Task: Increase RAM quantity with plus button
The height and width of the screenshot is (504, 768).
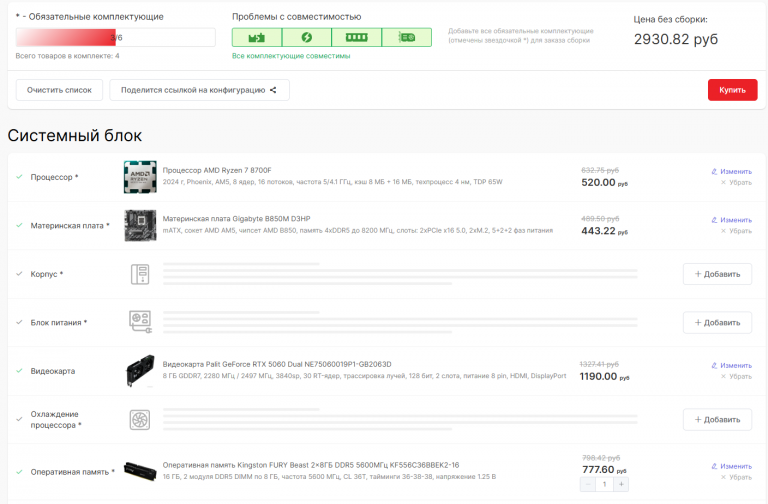Action: 621,484
